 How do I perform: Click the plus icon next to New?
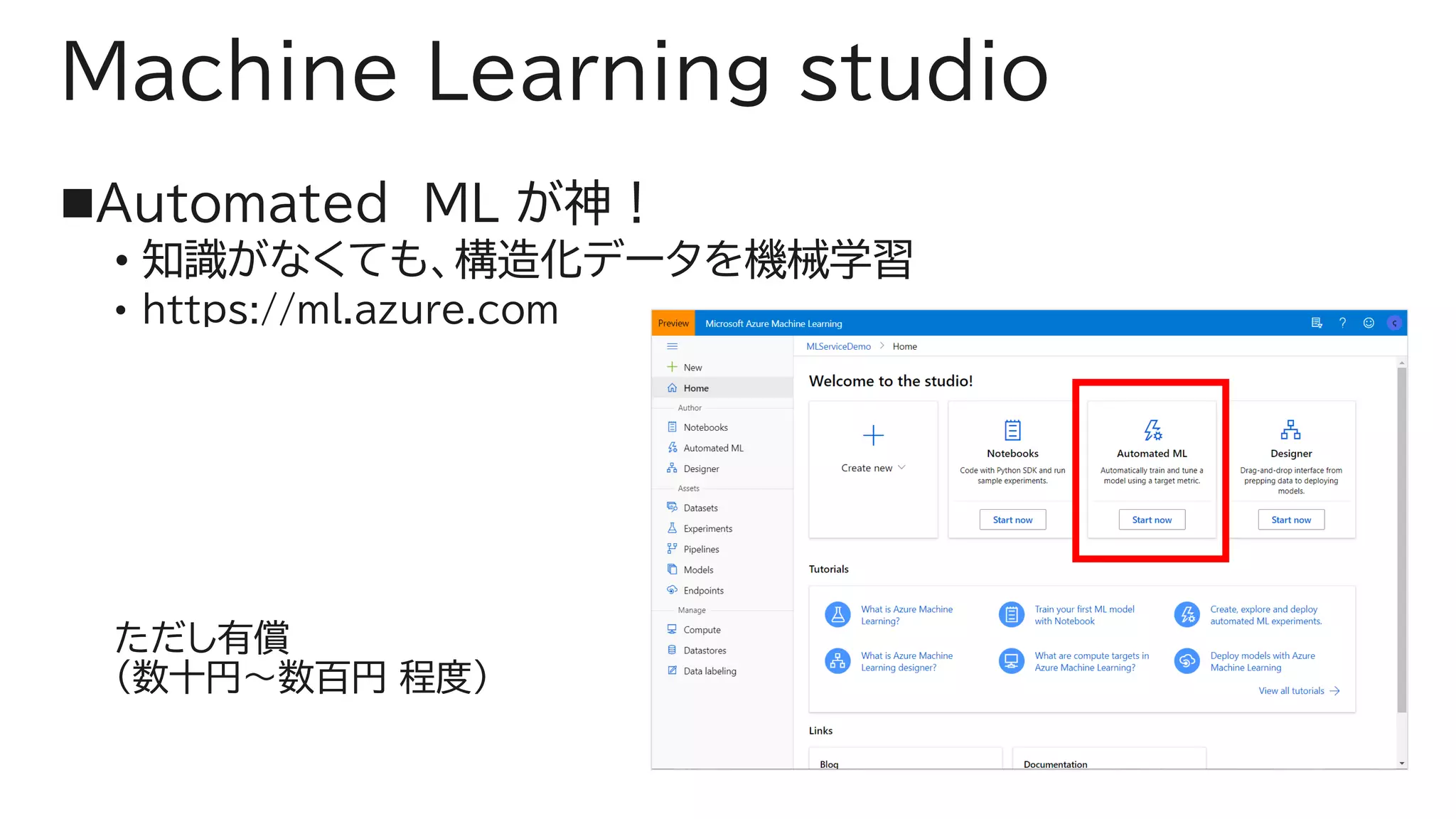(x=672, y=367)
